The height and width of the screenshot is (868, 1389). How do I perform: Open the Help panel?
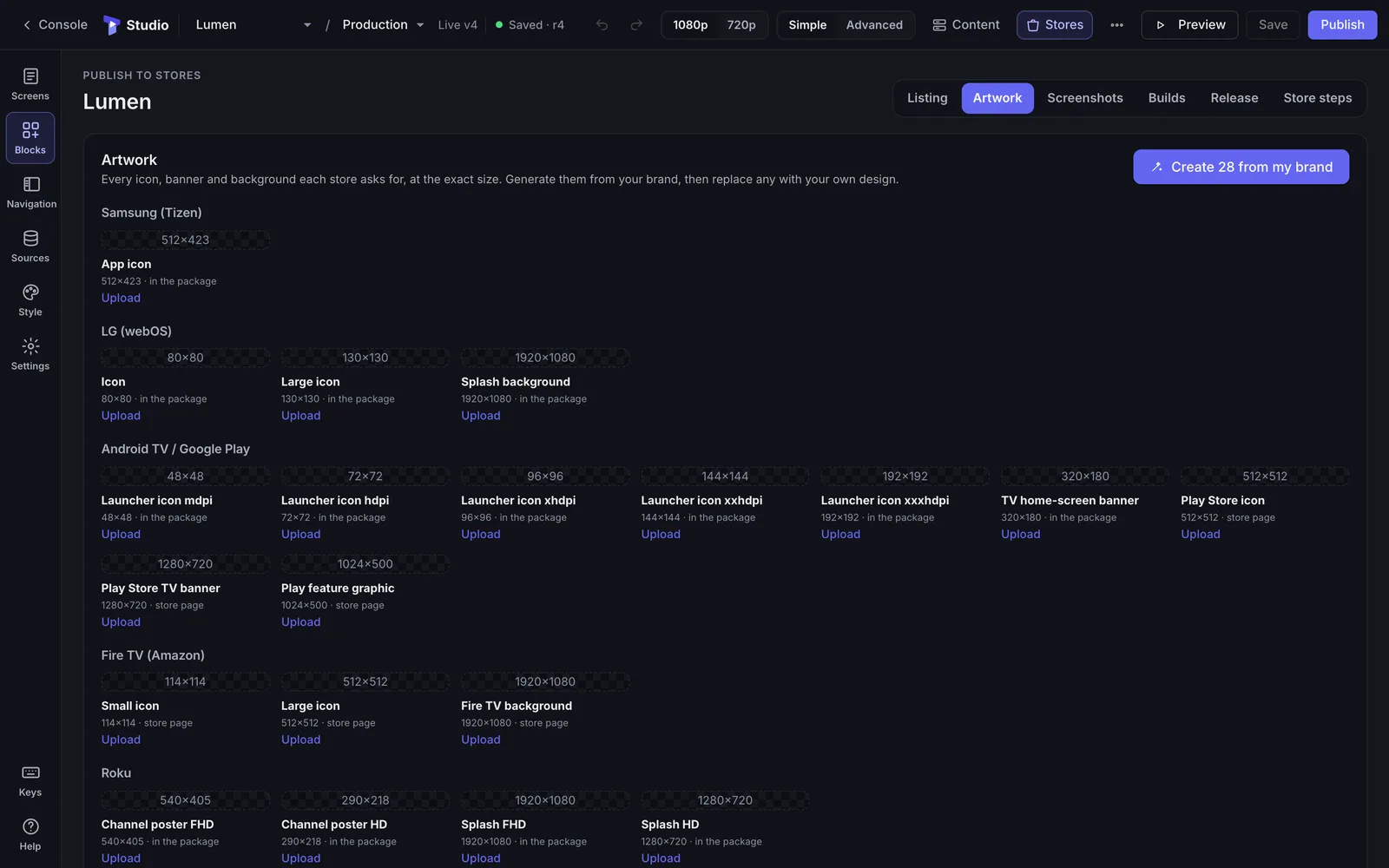(x=30, y=834)
